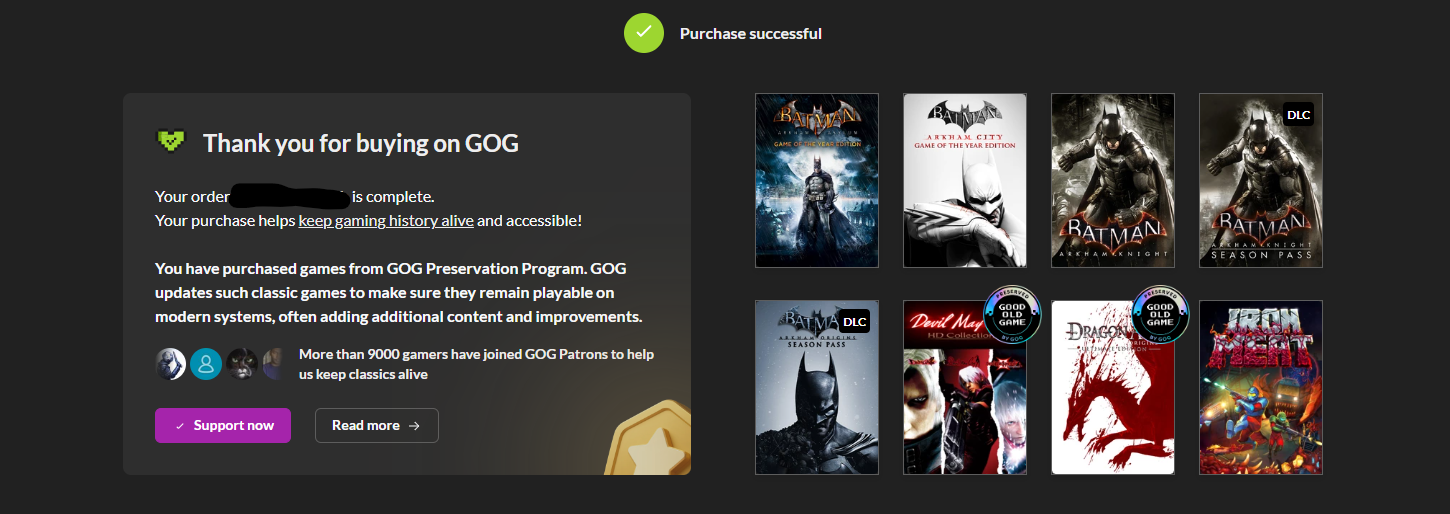The width and height of the screenshot is (1450, 514).
Task: Open the Iron Meat game cover
Action: (1261, 387)
